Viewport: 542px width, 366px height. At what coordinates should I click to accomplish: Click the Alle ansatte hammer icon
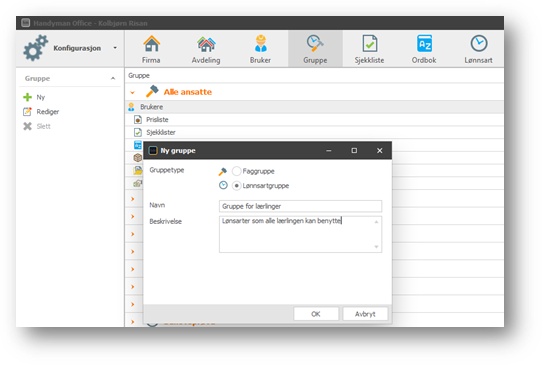(x=152, y=91)
